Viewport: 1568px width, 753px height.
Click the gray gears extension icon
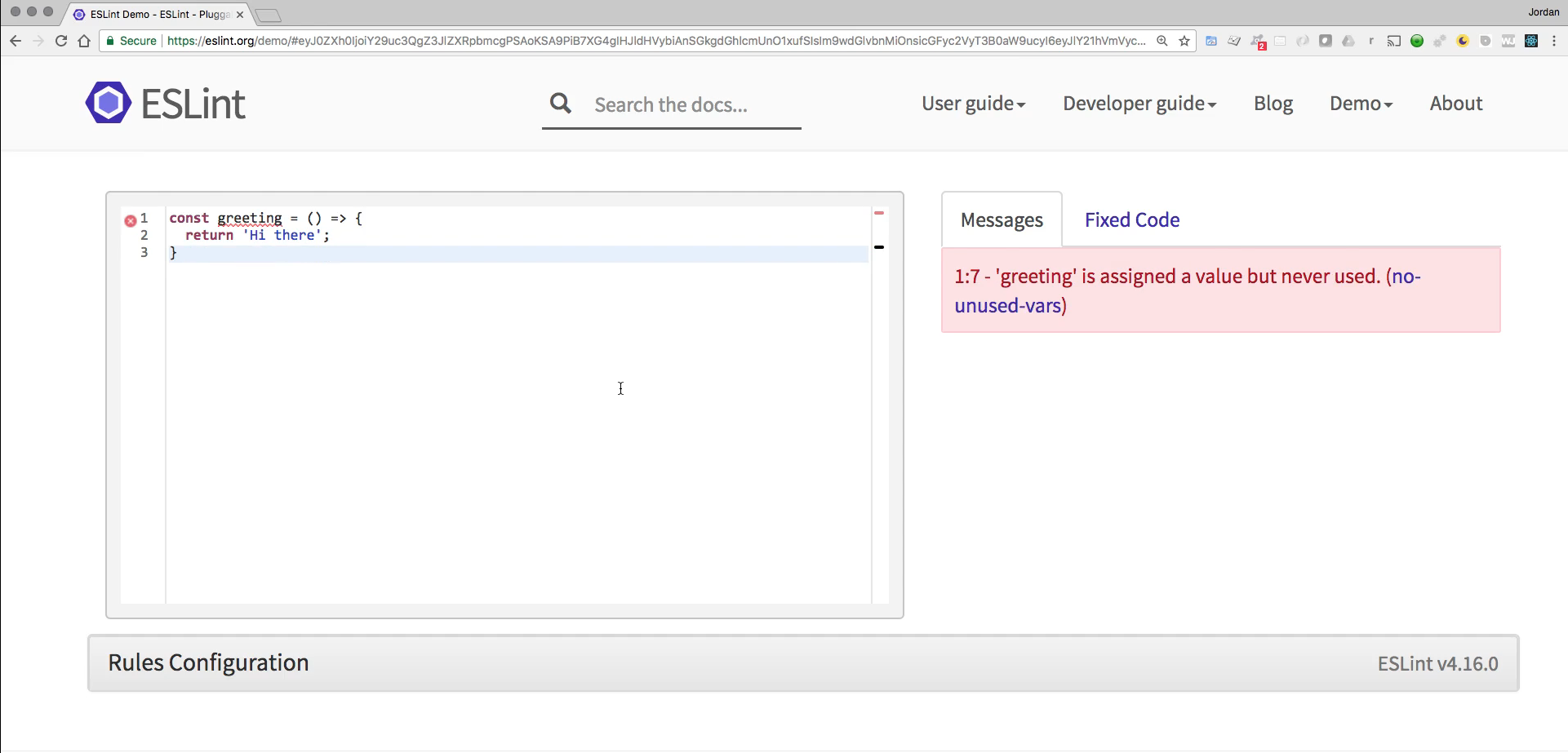pos(1440,41)
